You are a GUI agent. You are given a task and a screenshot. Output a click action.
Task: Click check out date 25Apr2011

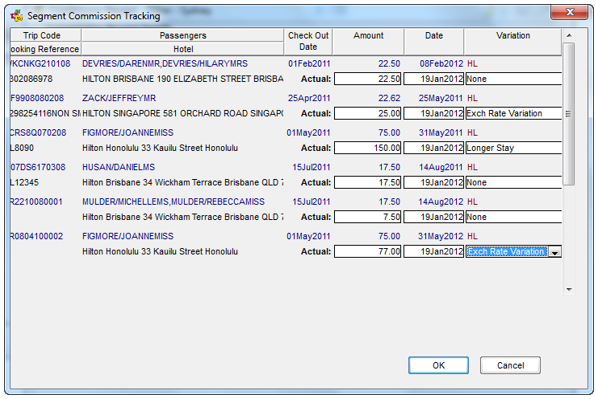click(x=309, y=98)
